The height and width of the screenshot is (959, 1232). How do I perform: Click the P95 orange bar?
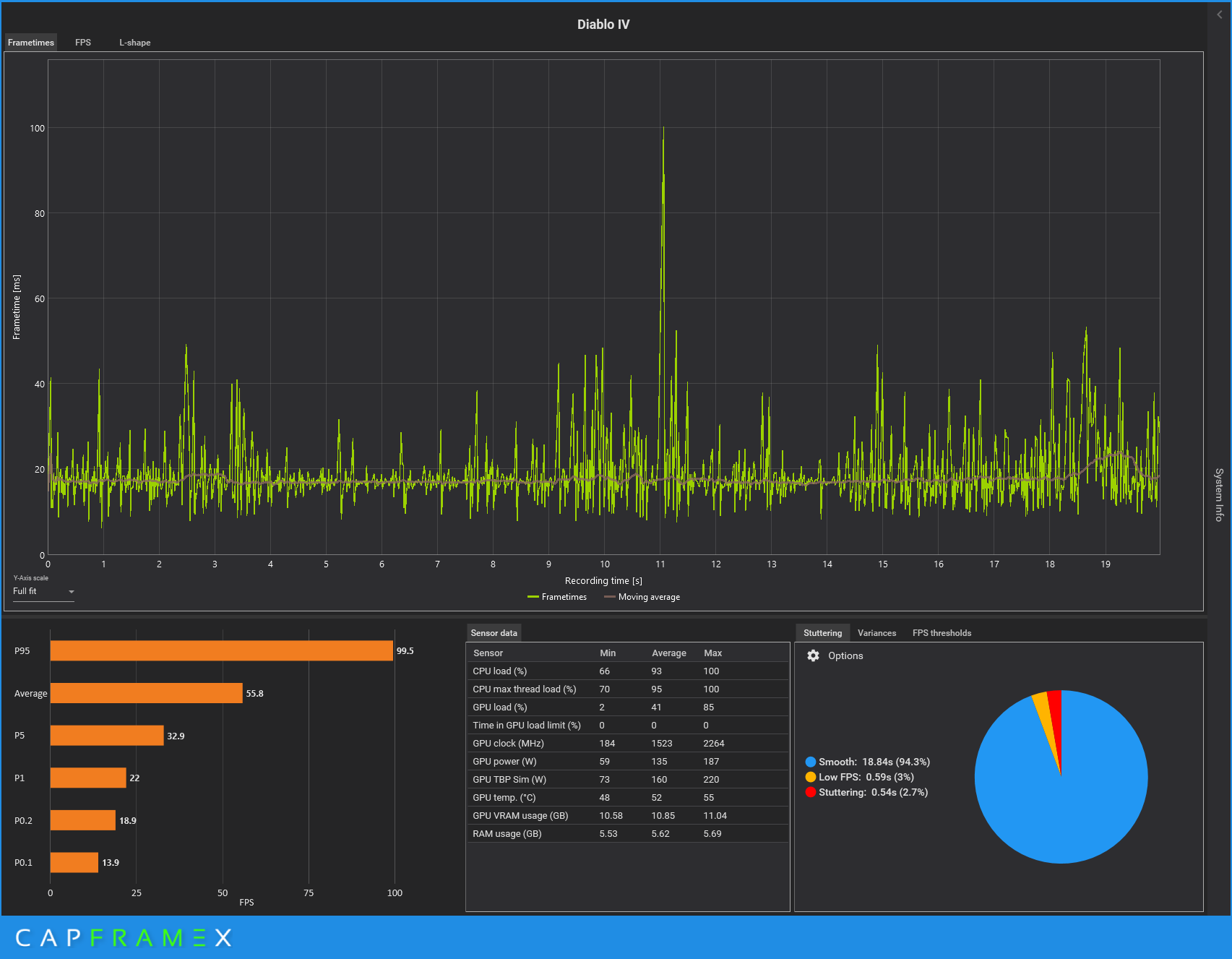(x=221, y=650)
